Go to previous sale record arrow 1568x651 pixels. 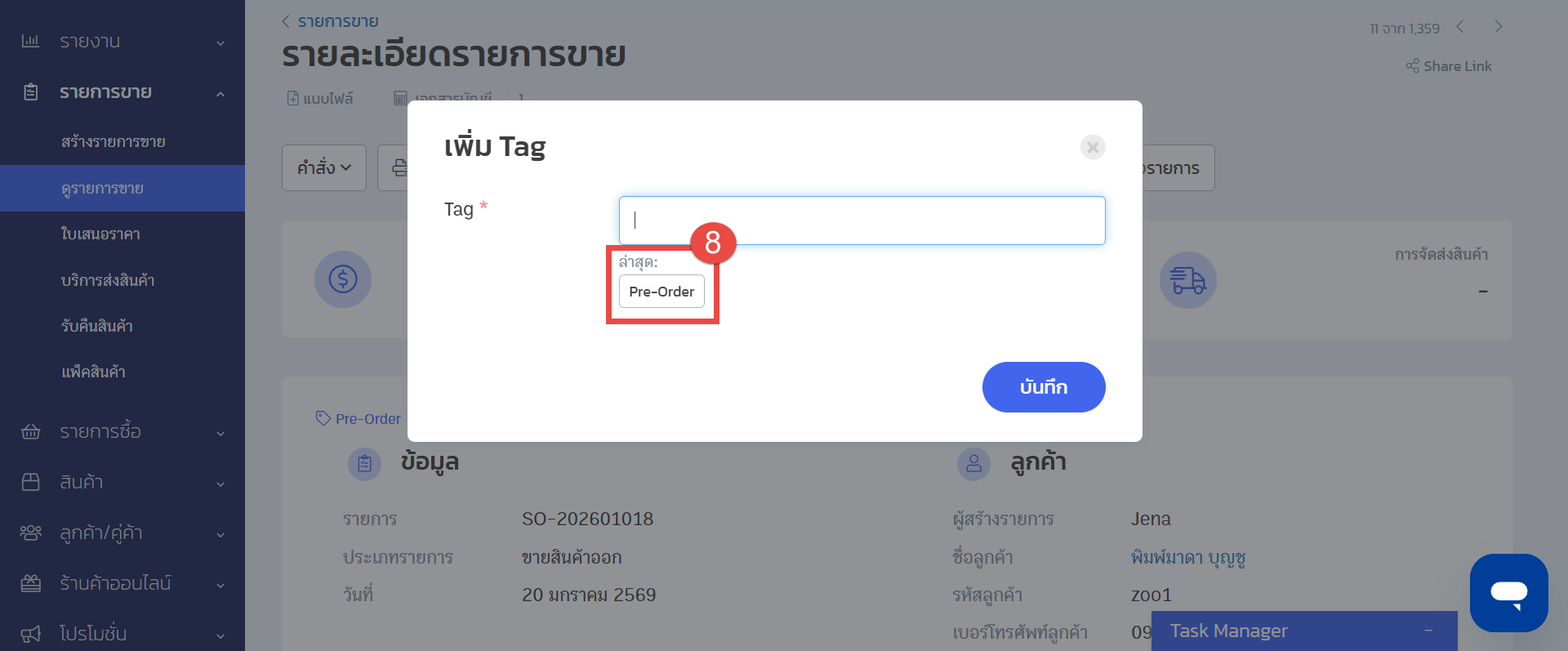coord(1460,27)
